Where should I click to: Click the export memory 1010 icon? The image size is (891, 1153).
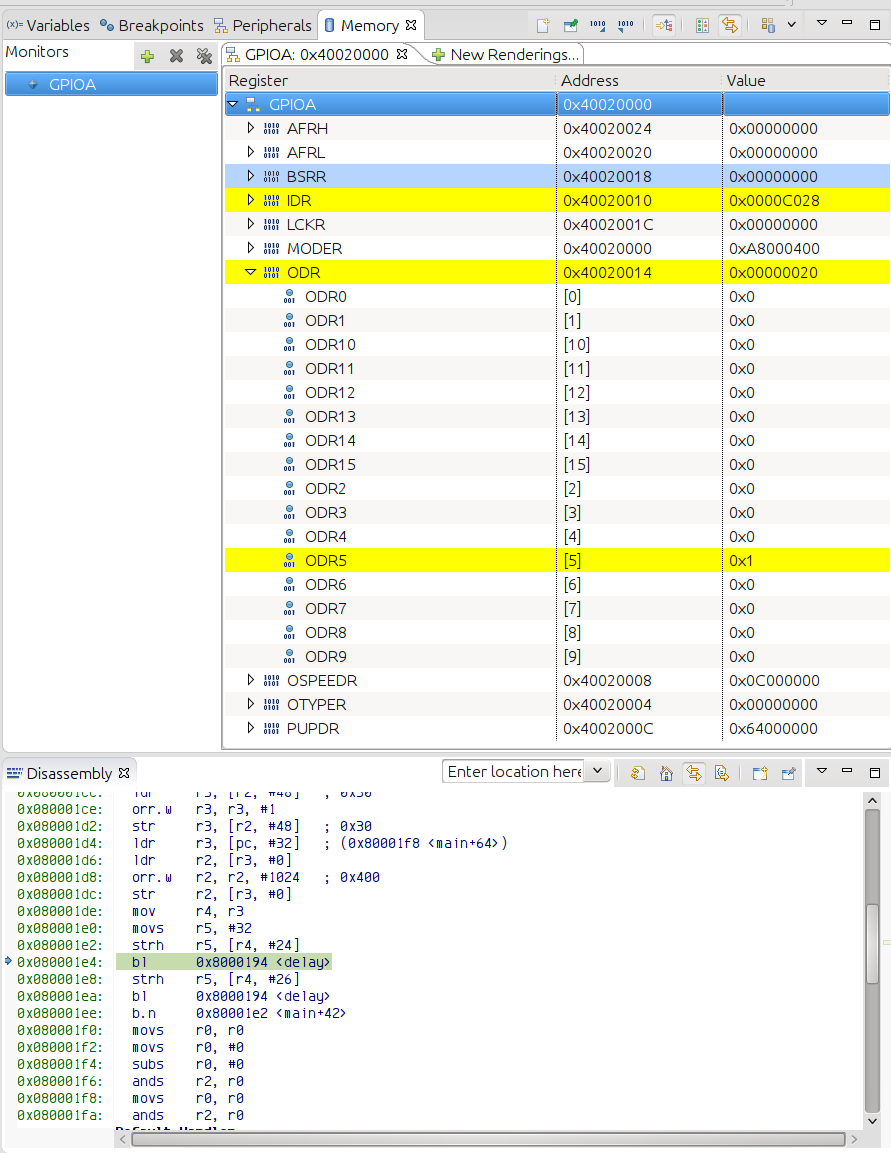point(626,26)
